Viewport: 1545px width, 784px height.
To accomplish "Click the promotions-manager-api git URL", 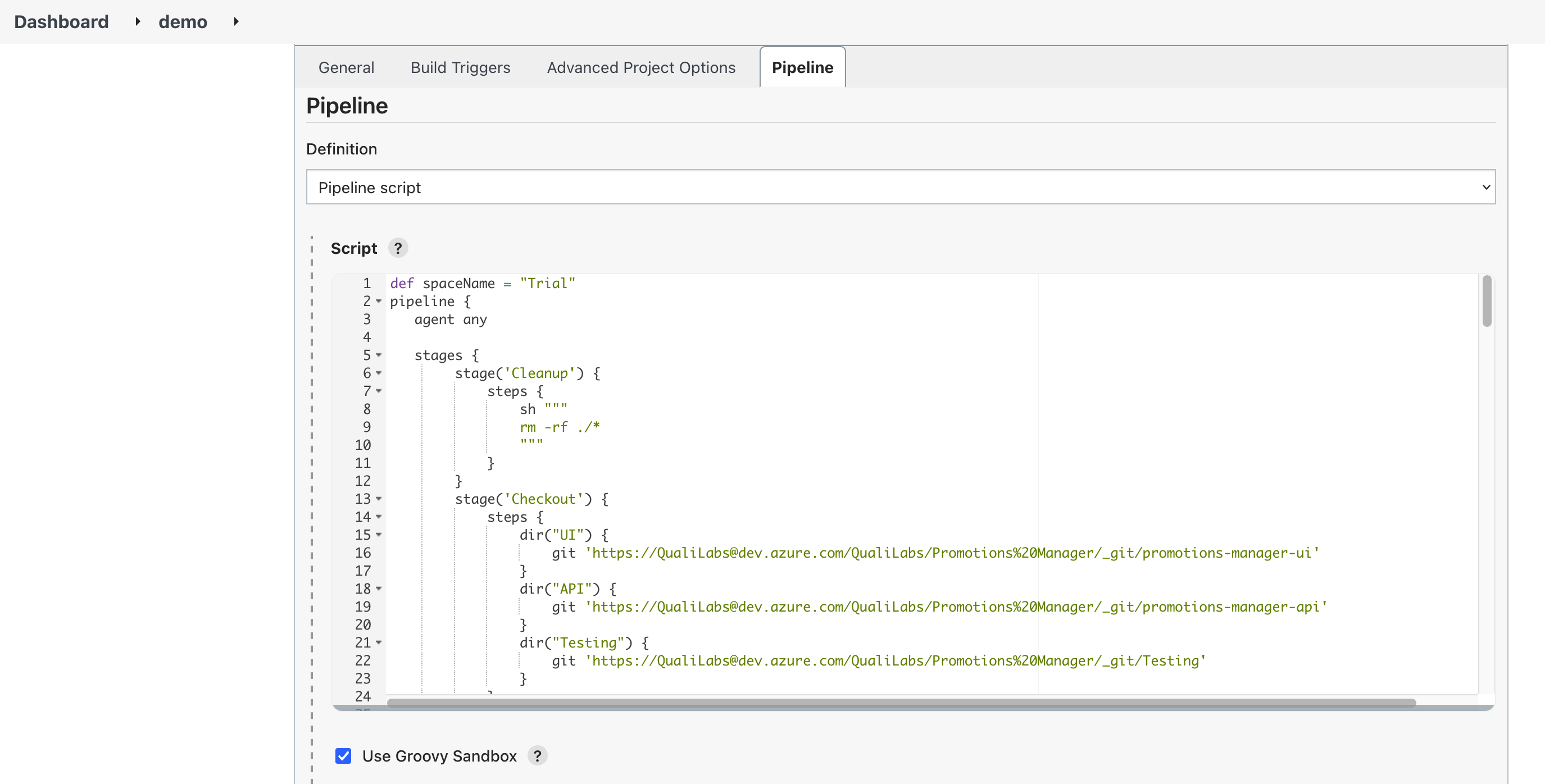I will [x=957, y=607].
